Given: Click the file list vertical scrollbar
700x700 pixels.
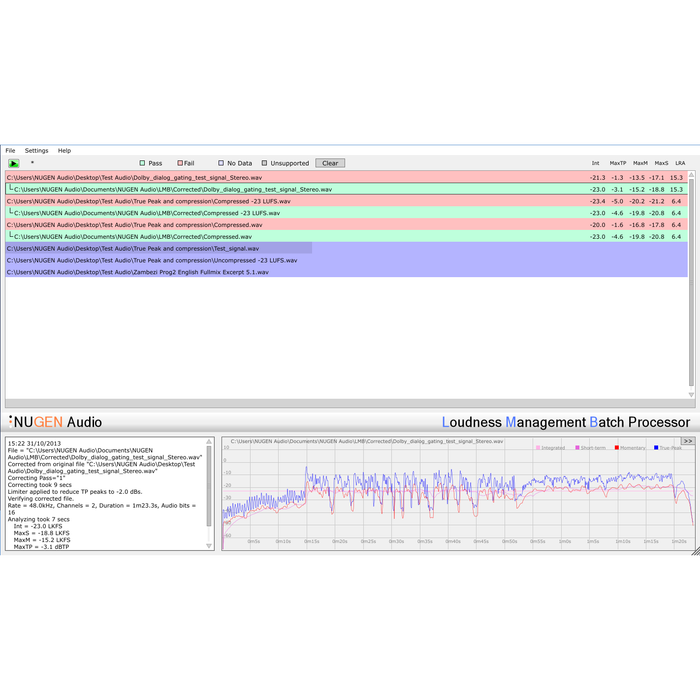Looking at the screenshot, I should tap(692, 280).
